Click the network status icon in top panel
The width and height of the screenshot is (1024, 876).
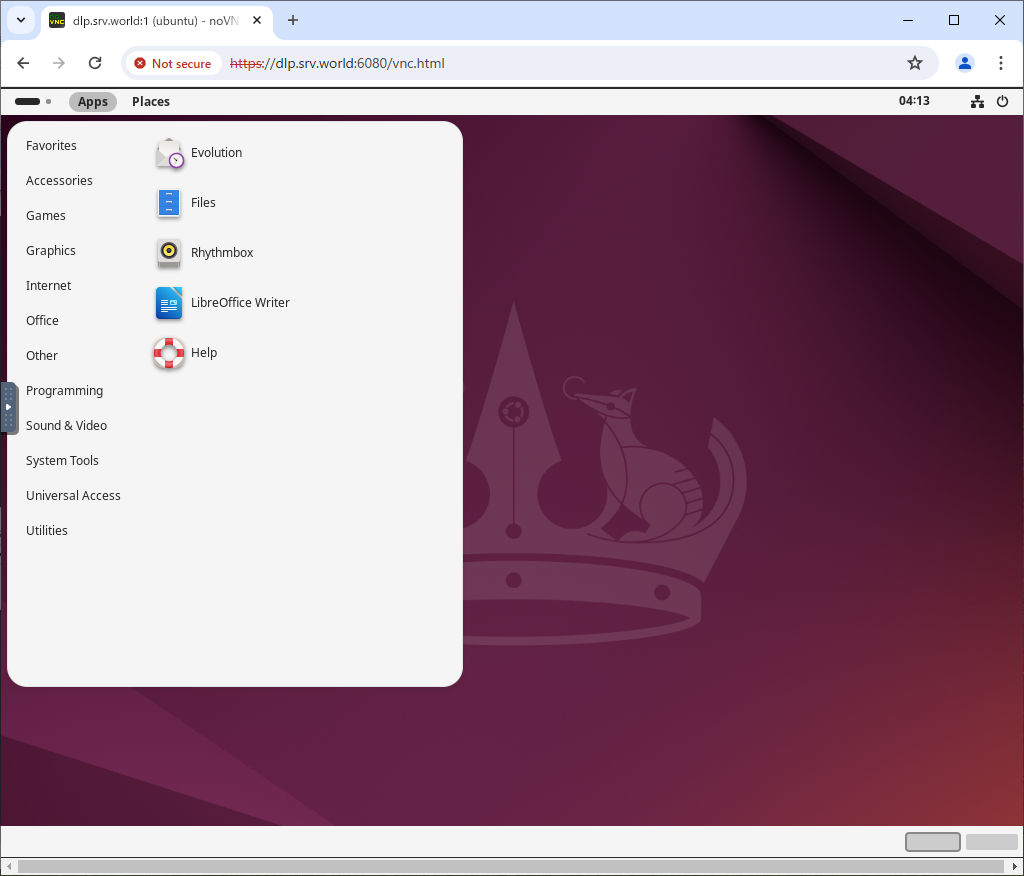coord(977,101)
